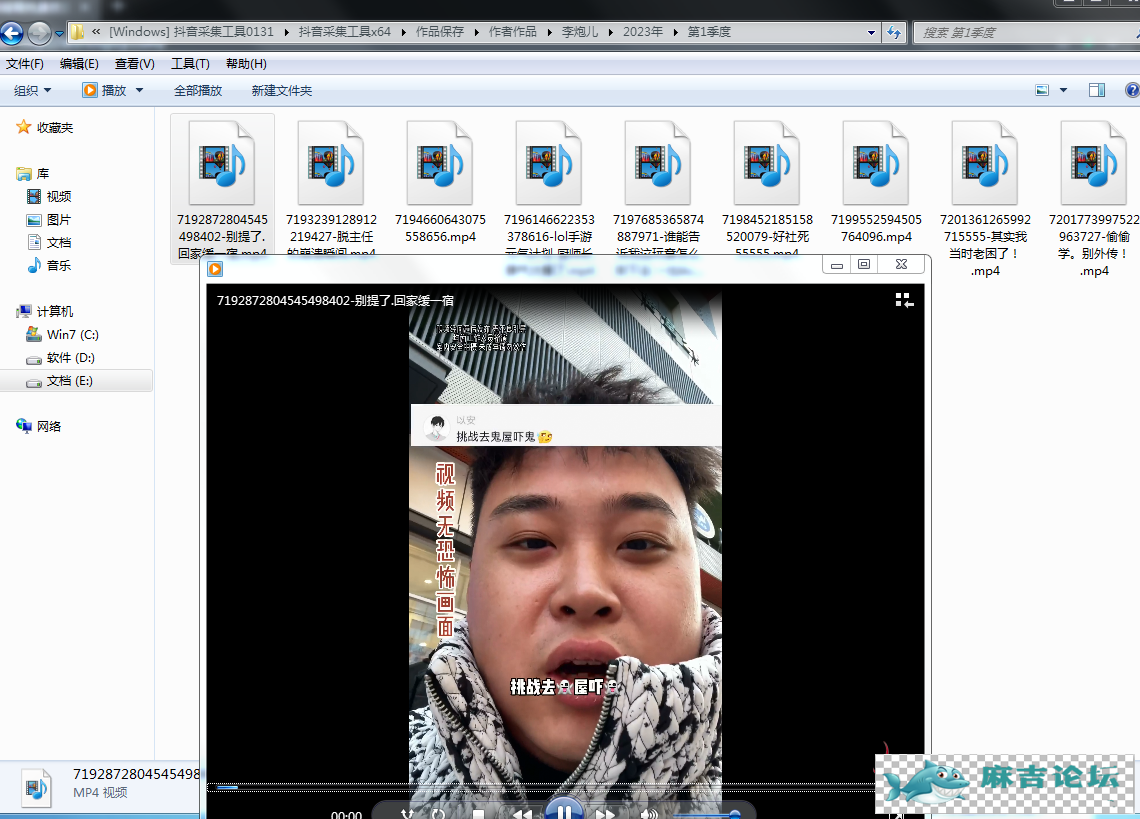Open the 图片 library
1140x819 pixels.
click(x=49, y=220)
